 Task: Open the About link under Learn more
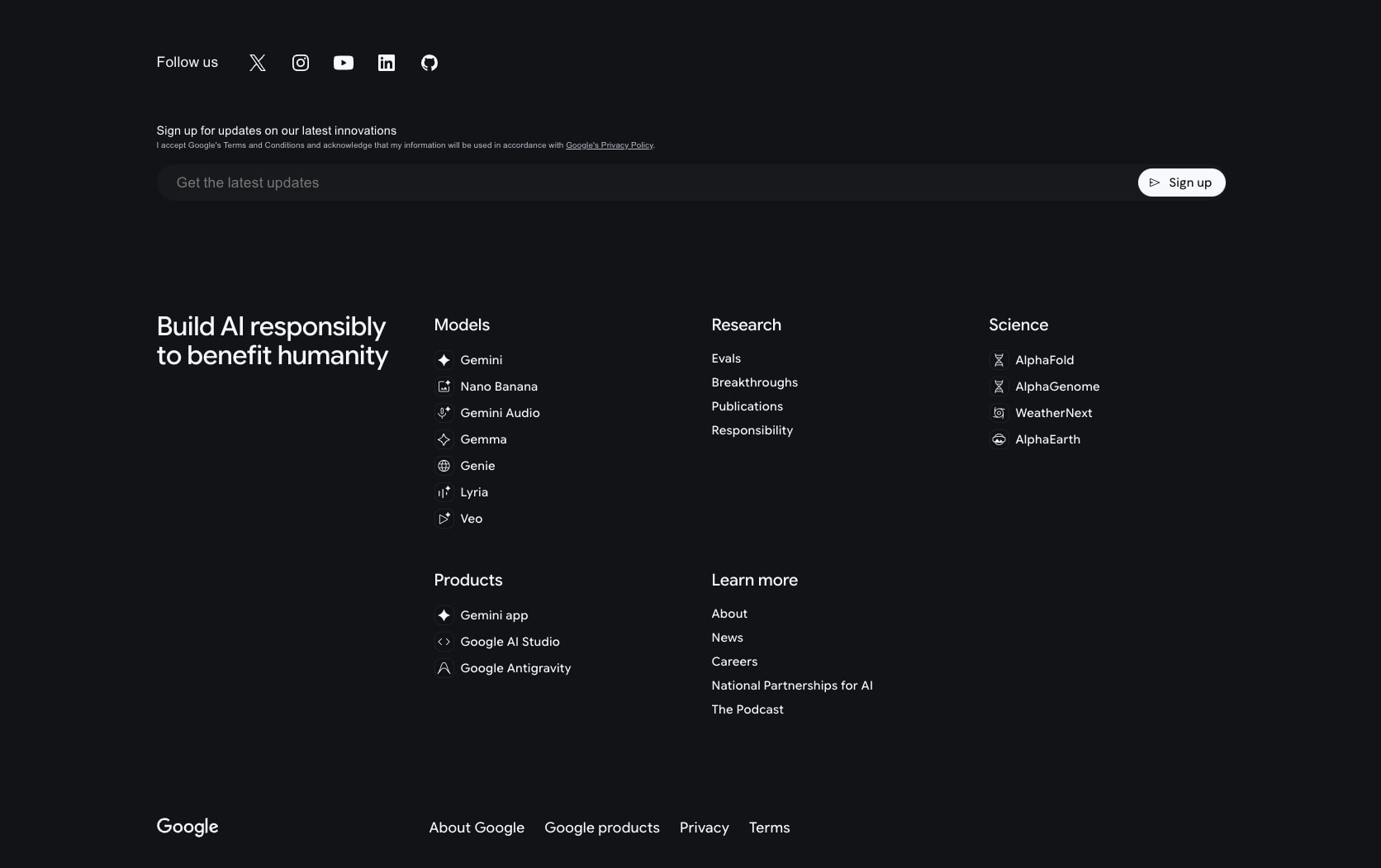click(x=729, y=614)
